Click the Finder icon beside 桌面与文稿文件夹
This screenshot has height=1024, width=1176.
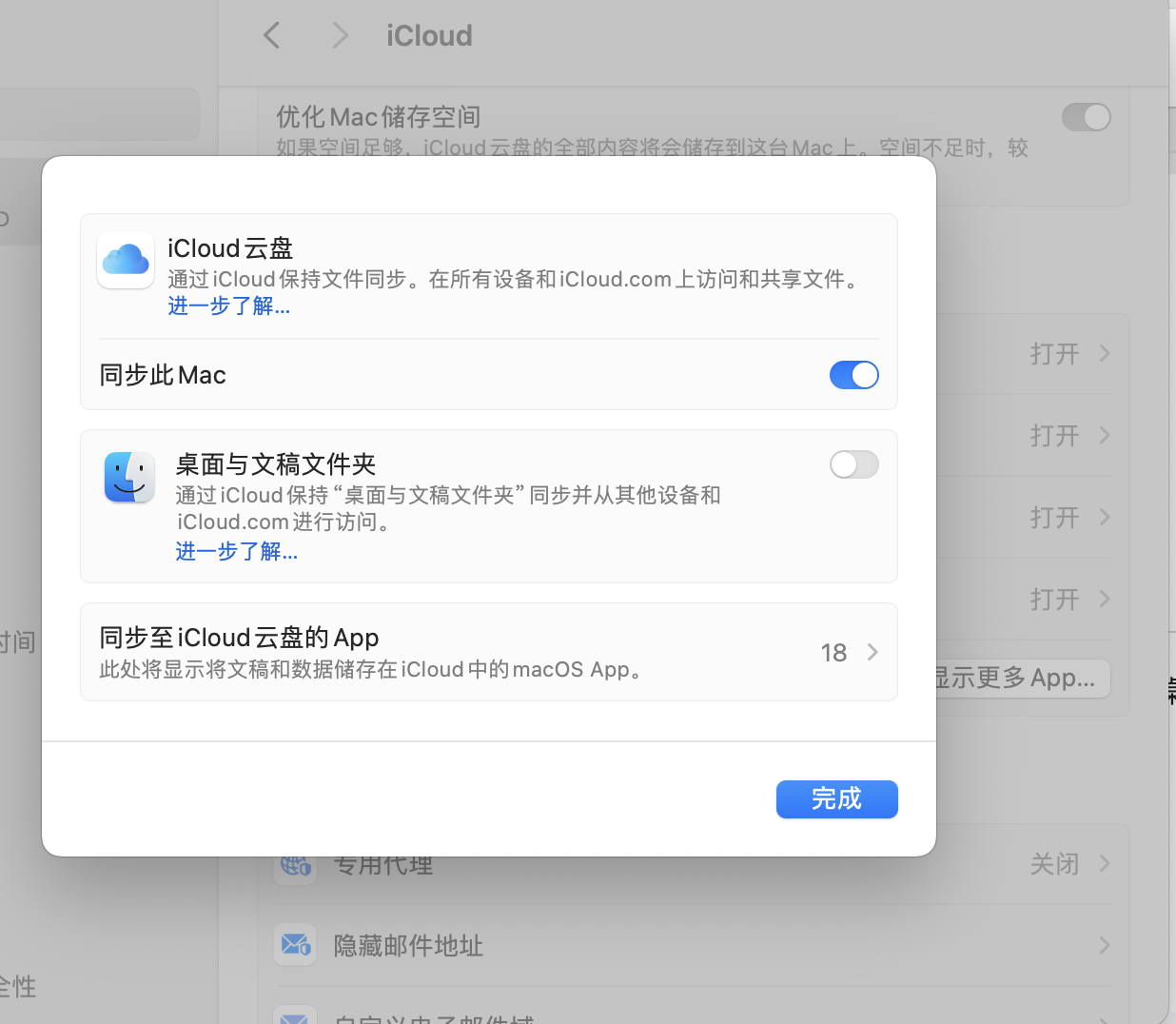(129, 477)
